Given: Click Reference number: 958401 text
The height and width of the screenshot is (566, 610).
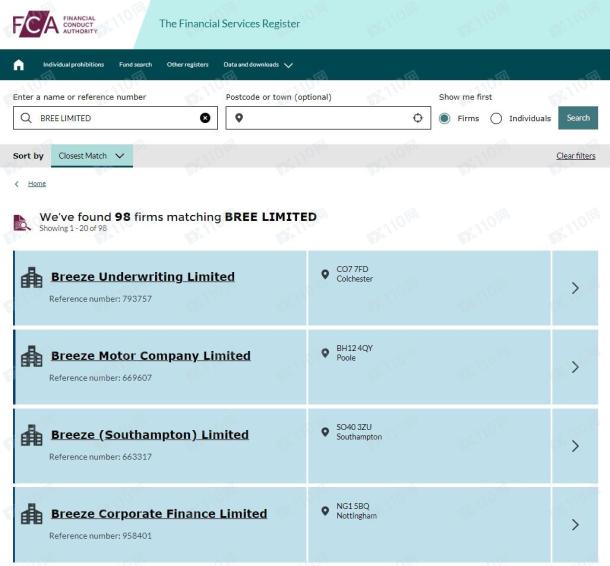Looking at the screenshot, I should pyautogui.click(x=100, y=536).
